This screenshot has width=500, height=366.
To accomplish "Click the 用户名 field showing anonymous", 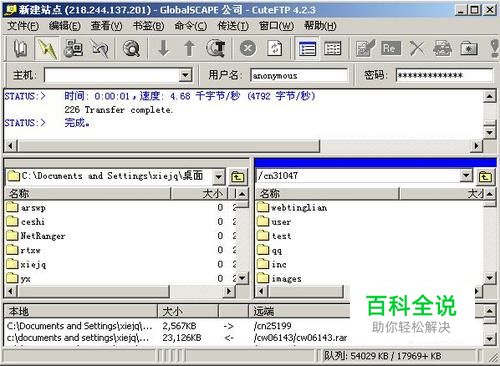I will tap(299, 75).
